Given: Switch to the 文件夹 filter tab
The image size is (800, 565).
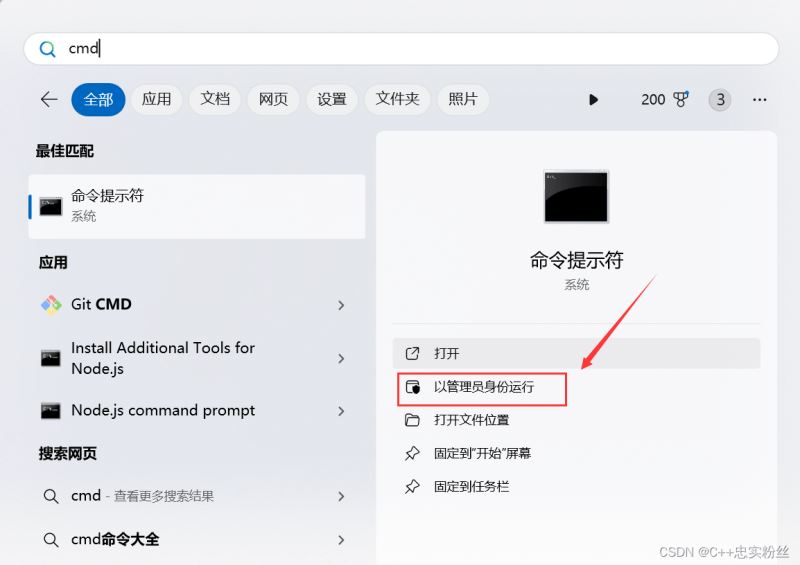Looking at the screenshot, I should [397, 99].
